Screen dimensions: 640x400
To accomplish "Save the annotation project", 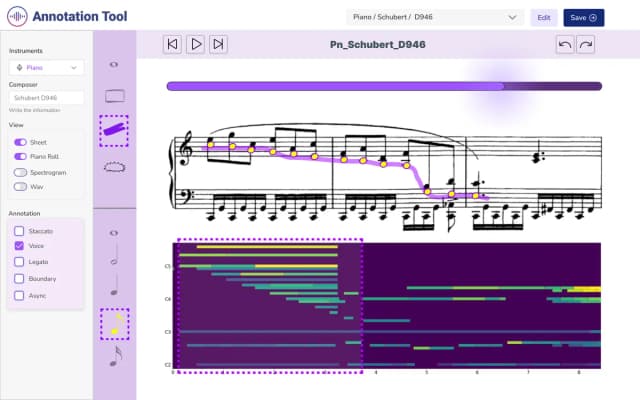I will pyautogui.click(x=584, y=18).
